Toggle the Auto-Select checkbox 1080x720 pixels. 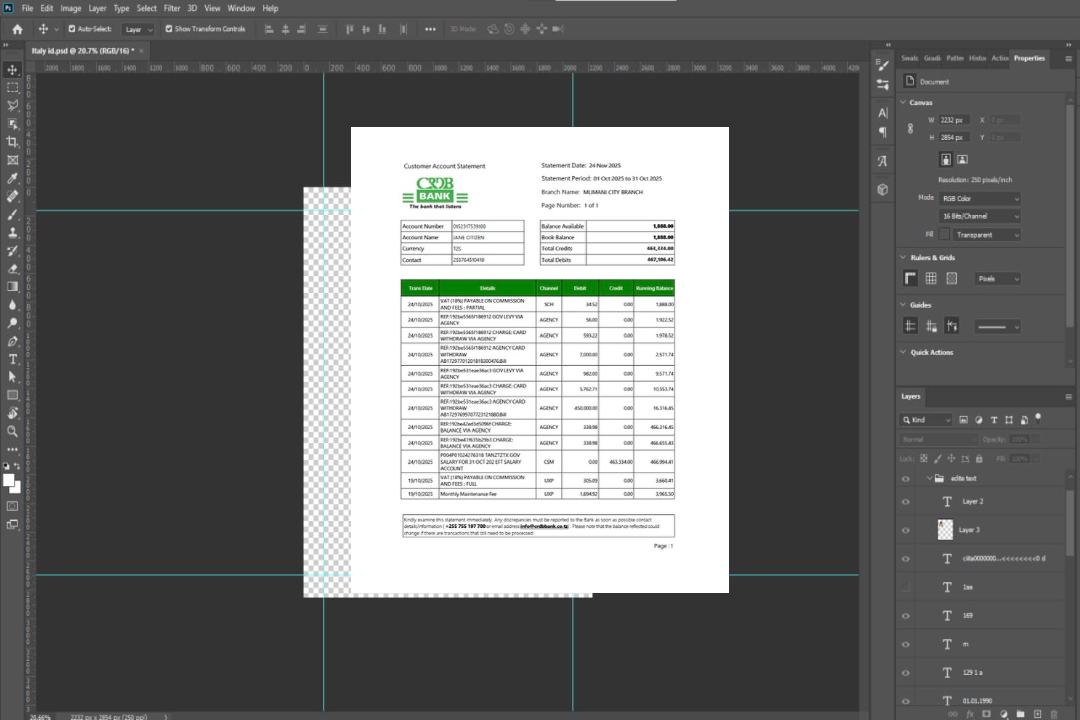coord(72,29)
